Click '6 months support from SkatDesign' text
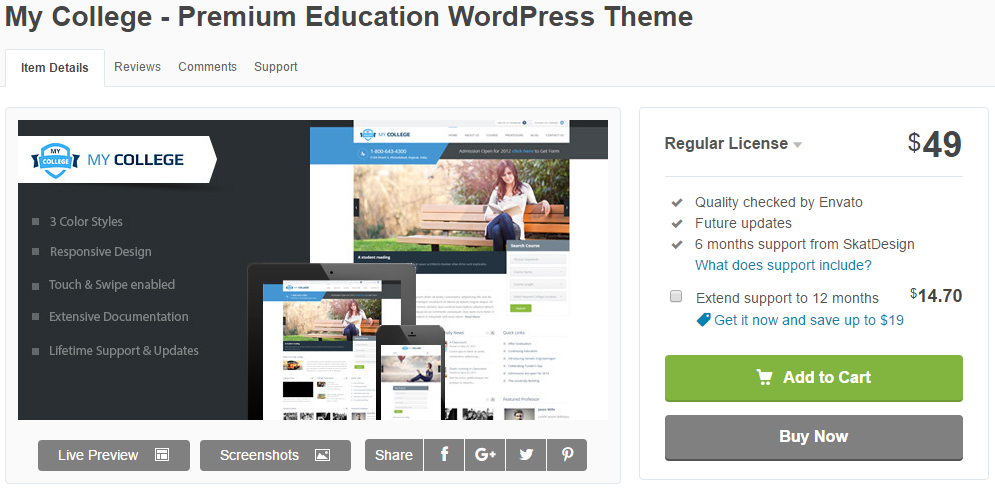The width and height of the screenshot is (995, 488). click(805, 244)
